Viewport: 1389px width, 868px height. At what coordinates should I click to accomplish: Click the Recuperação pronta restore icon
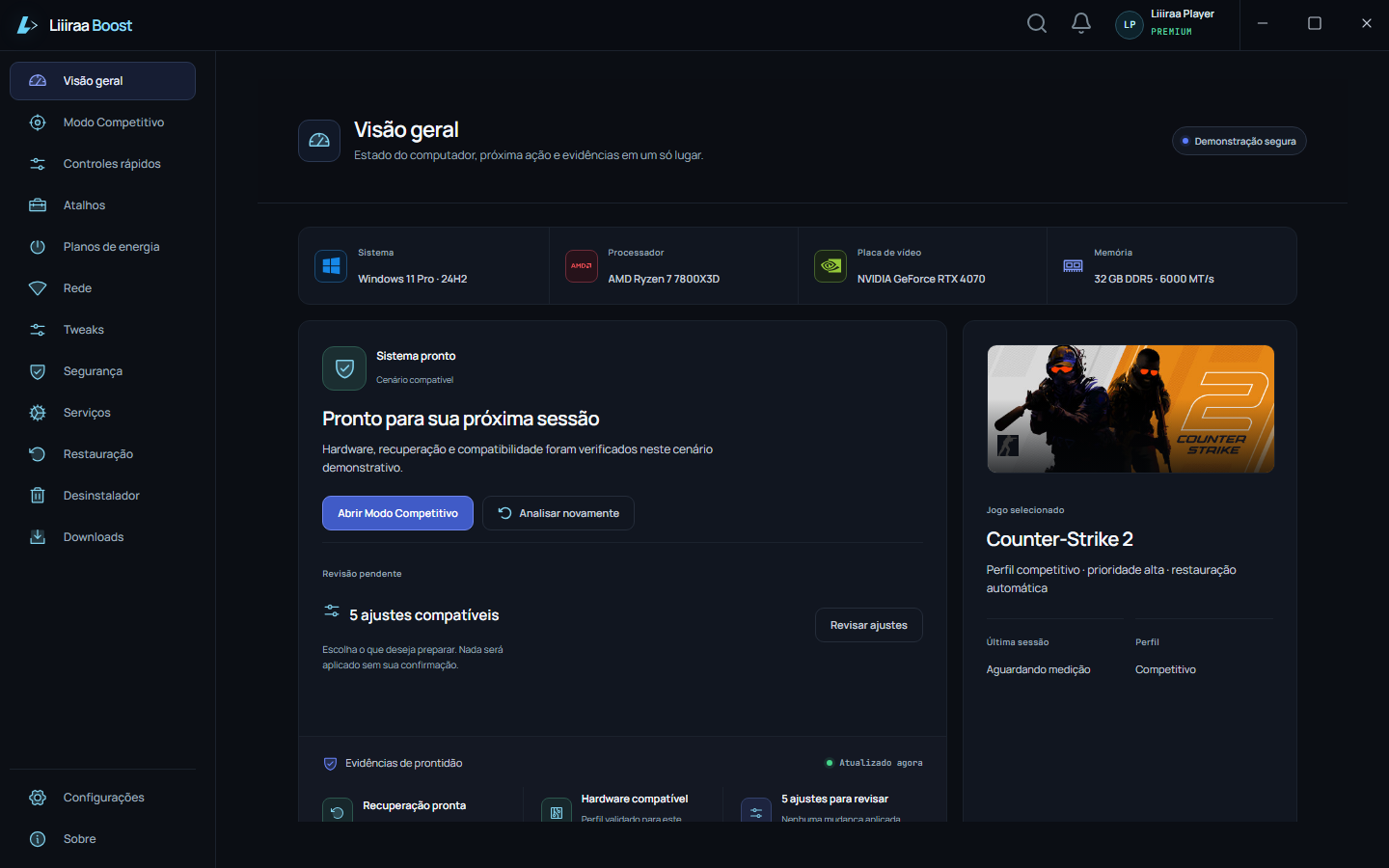(x=338, y=811)
